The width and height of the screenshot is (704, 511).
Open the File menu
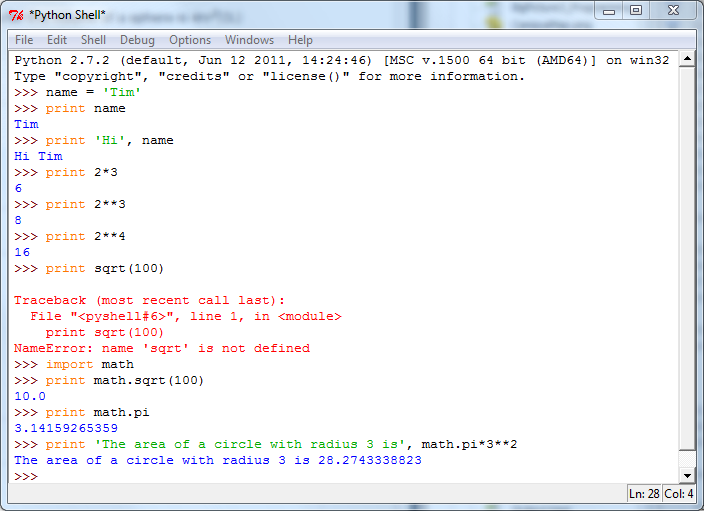click(x=24, y=40)
